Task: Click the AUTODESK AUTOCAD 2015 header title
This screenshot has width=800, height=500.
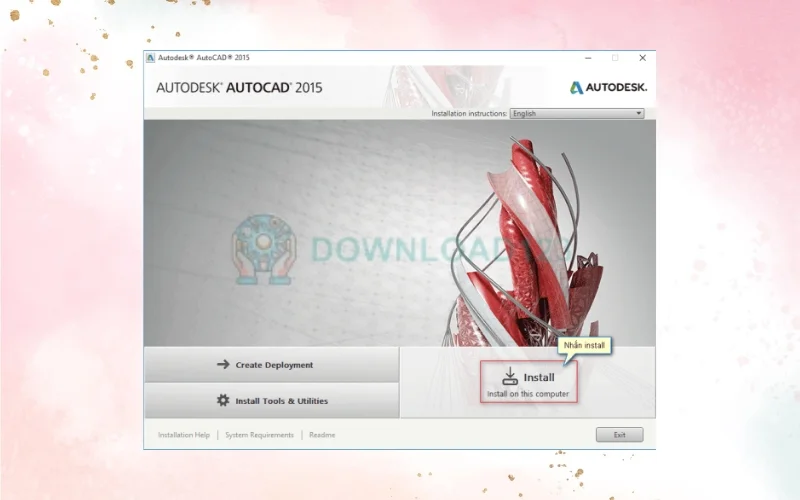Action: (x=239, y=87)
